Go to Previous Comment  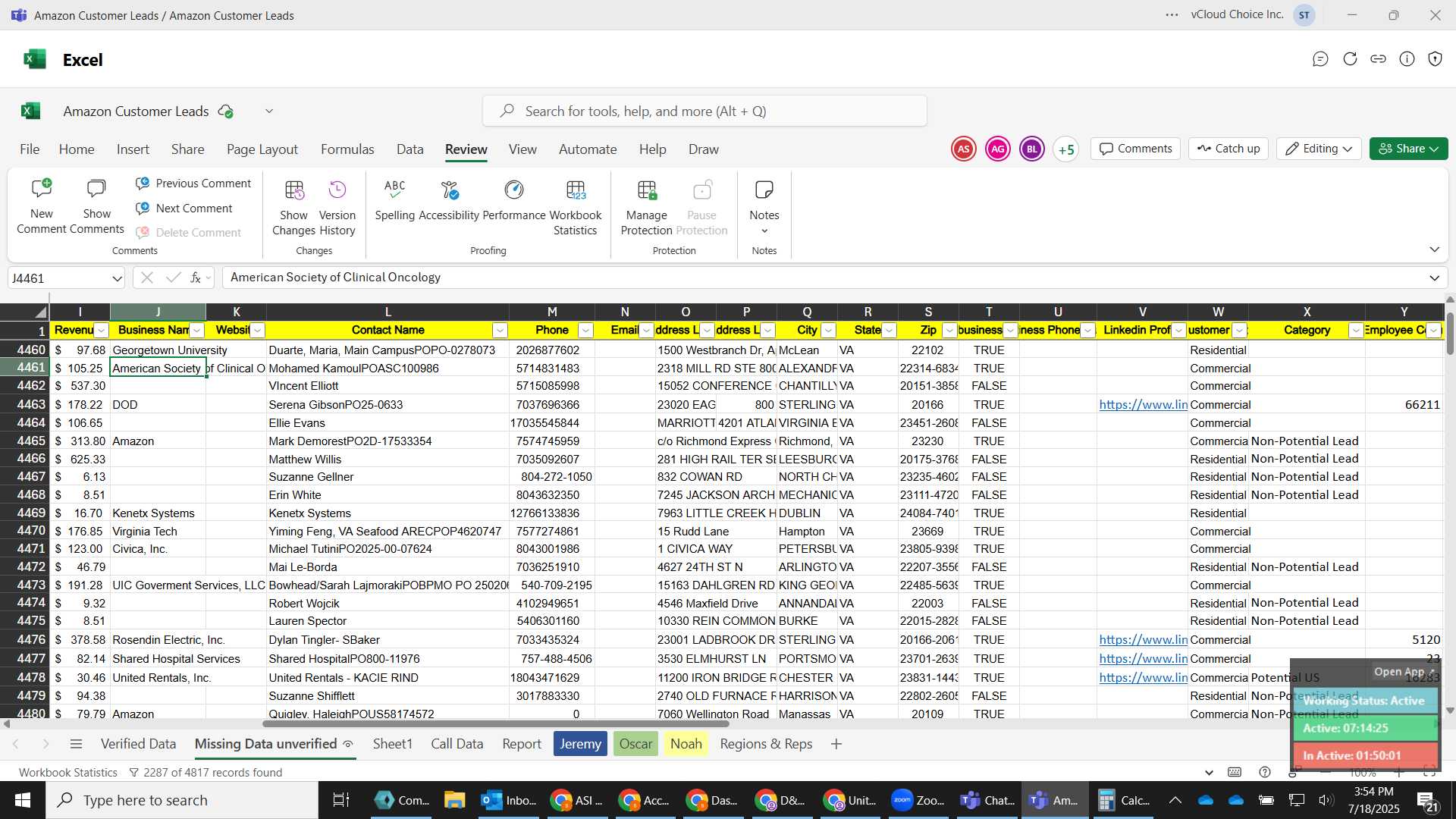click(193, 184)
